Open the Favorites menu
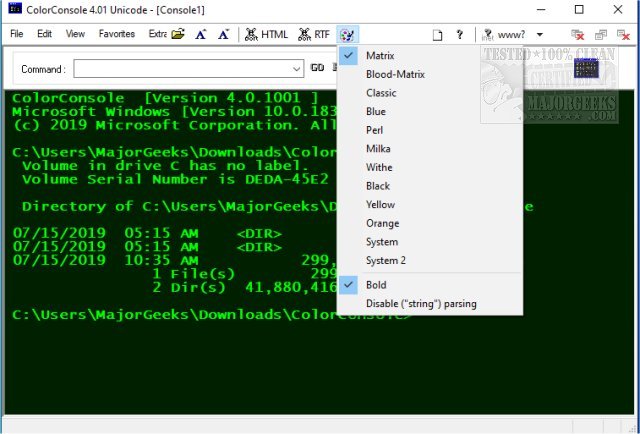Image resolution: width=640 pixels, height=434 pixels. [x=117, y=34]
